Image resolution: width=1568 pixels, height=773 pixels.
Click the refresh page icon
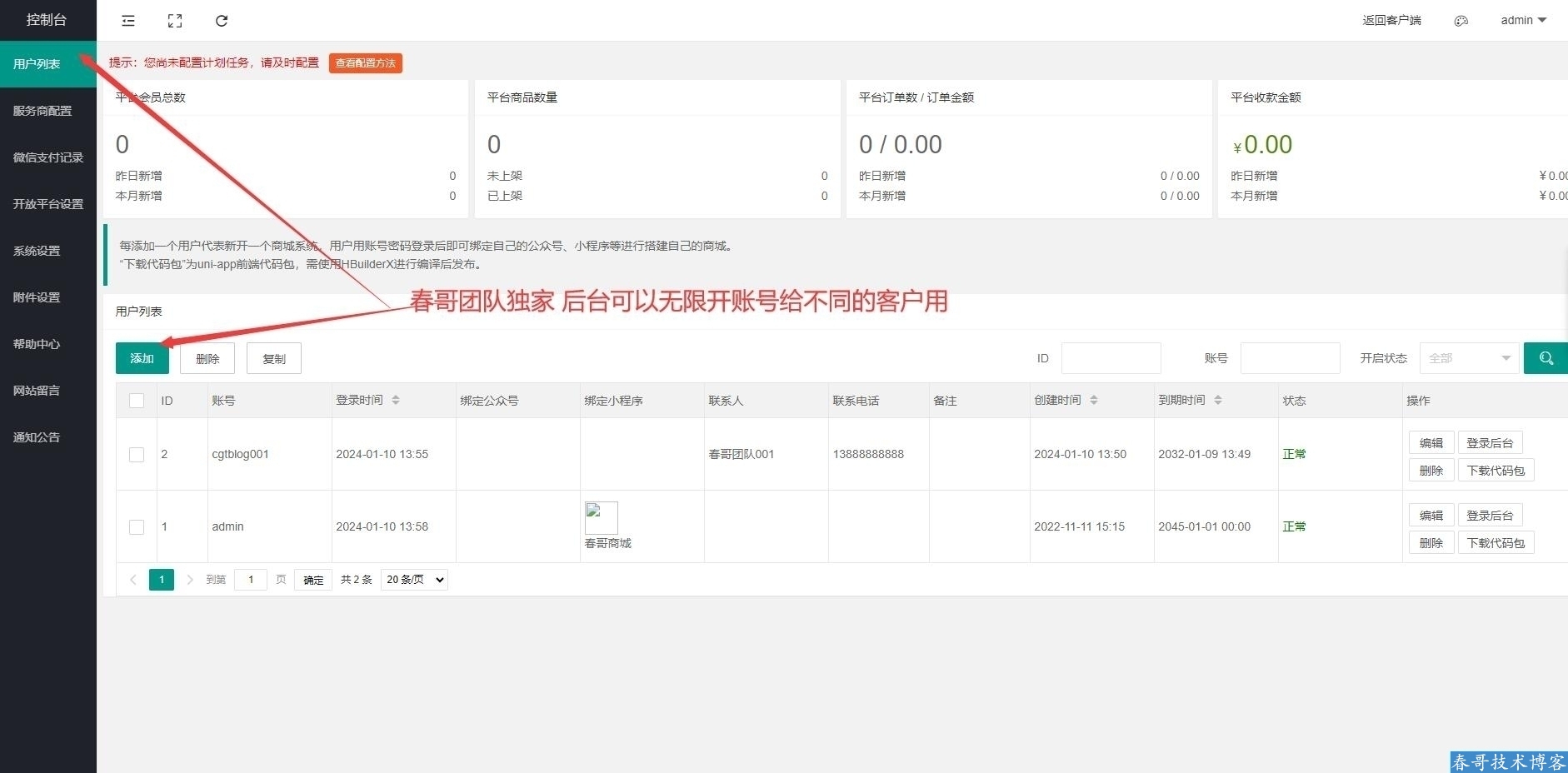click(x=222, y=21)
